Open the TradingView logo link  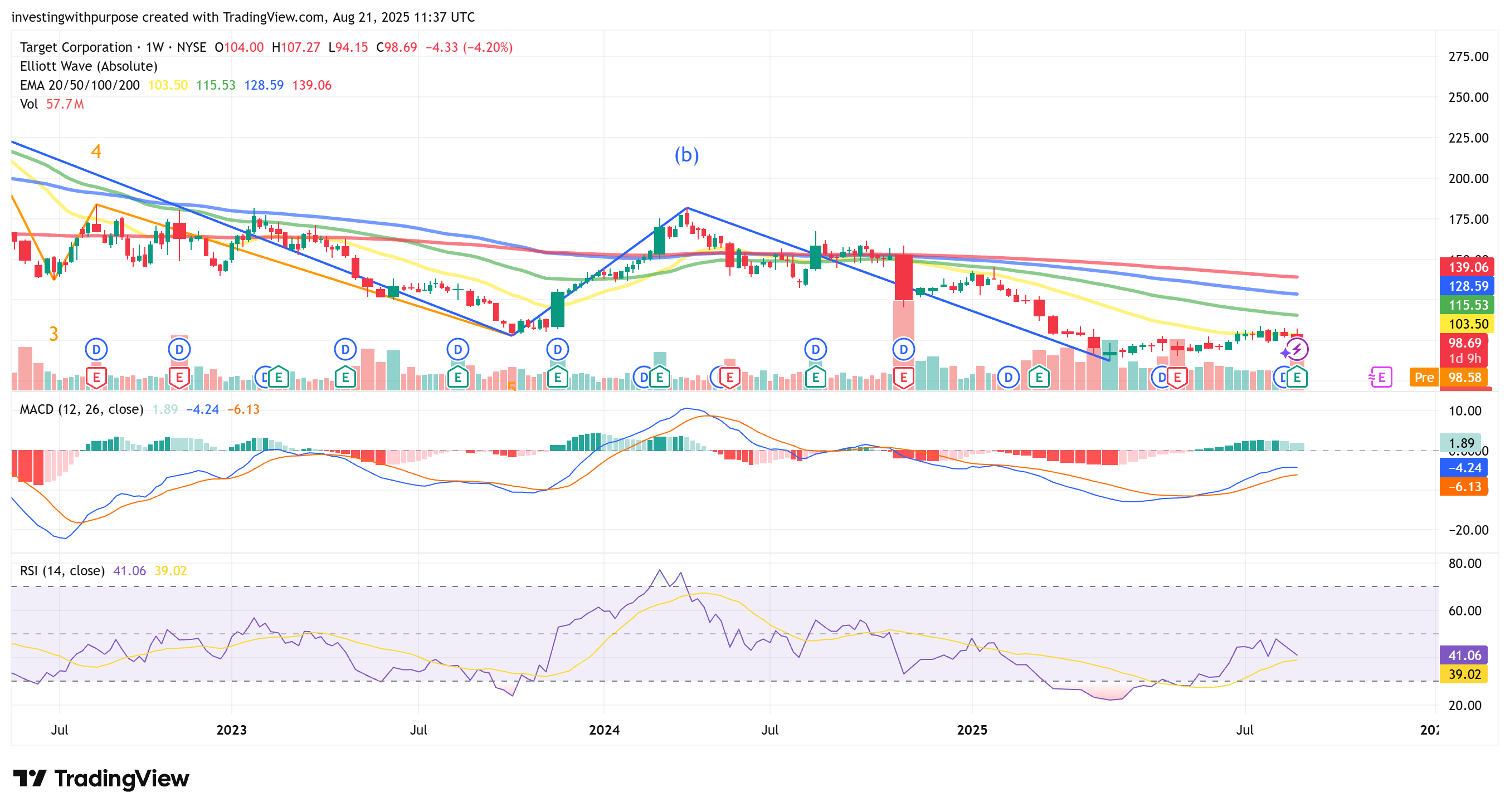click(x=101, y=778)
